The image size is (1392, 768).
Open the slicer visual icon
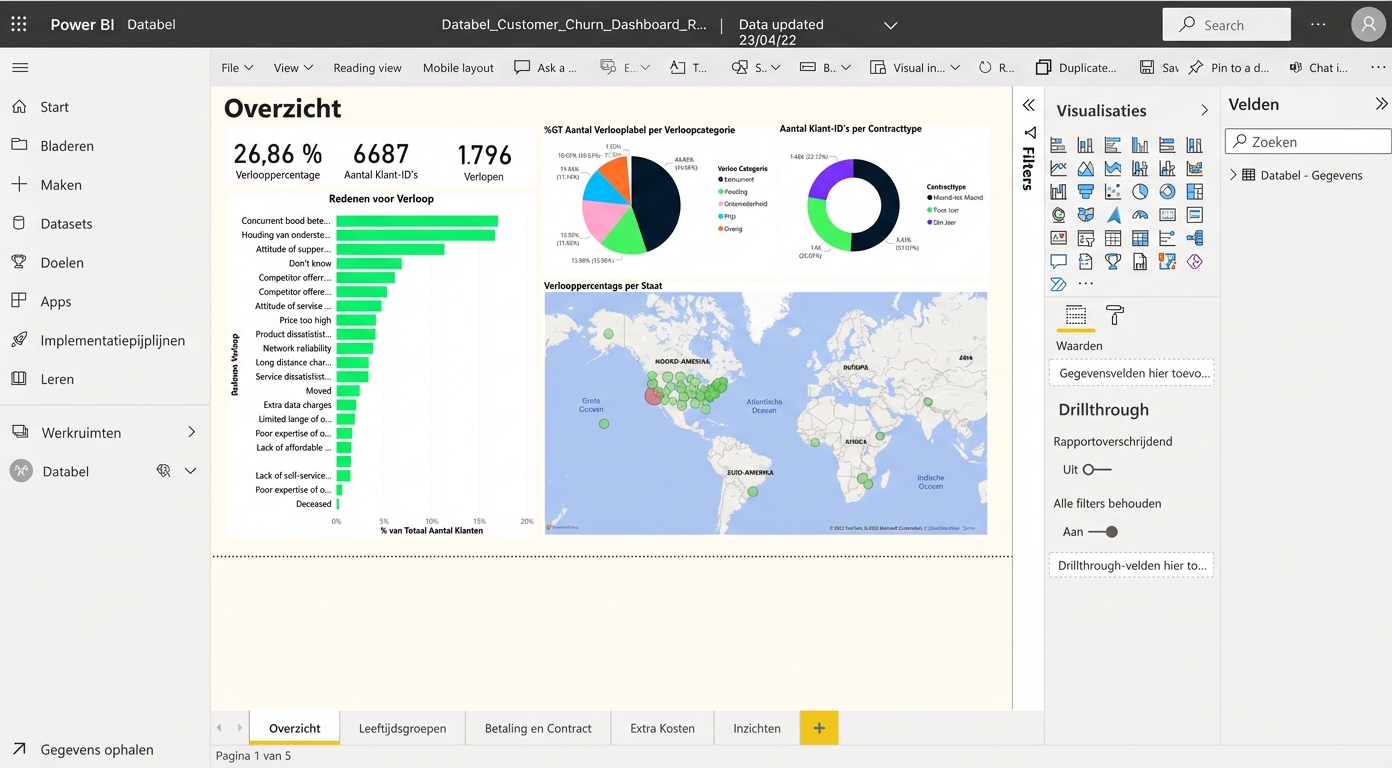click(x=1085, y=237)
